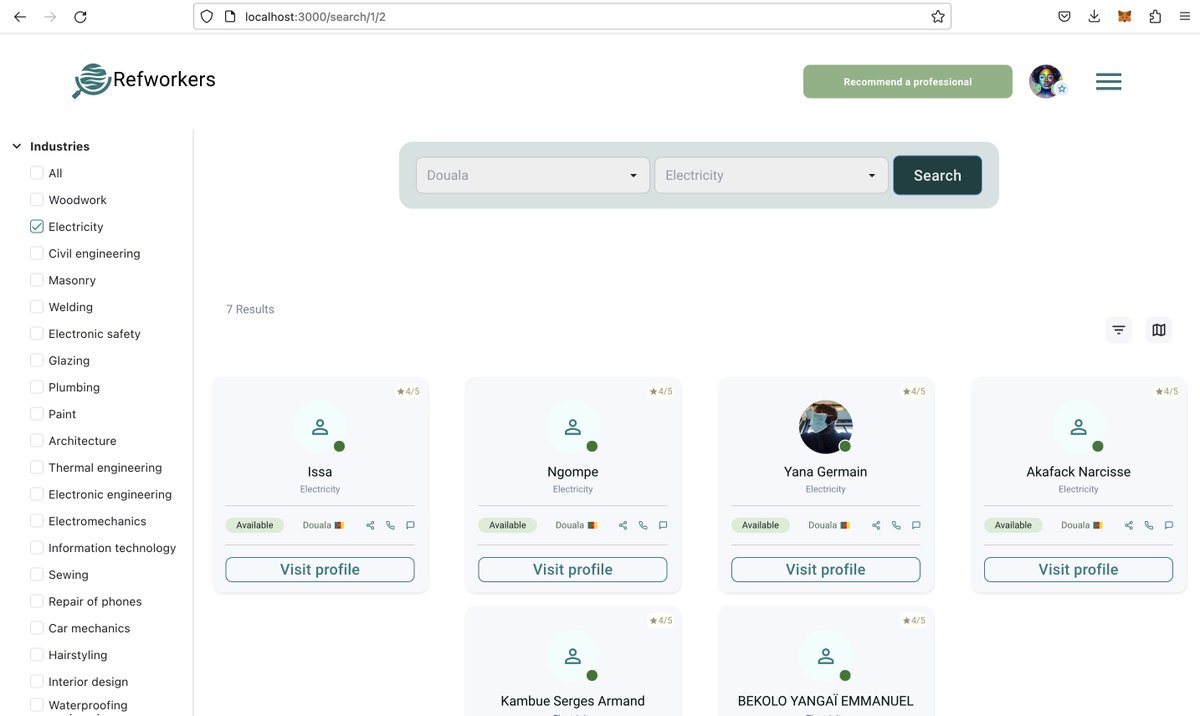The image size is (1200, 716).
Task: Reload the page in browser
Action: [x=80, y=17]
